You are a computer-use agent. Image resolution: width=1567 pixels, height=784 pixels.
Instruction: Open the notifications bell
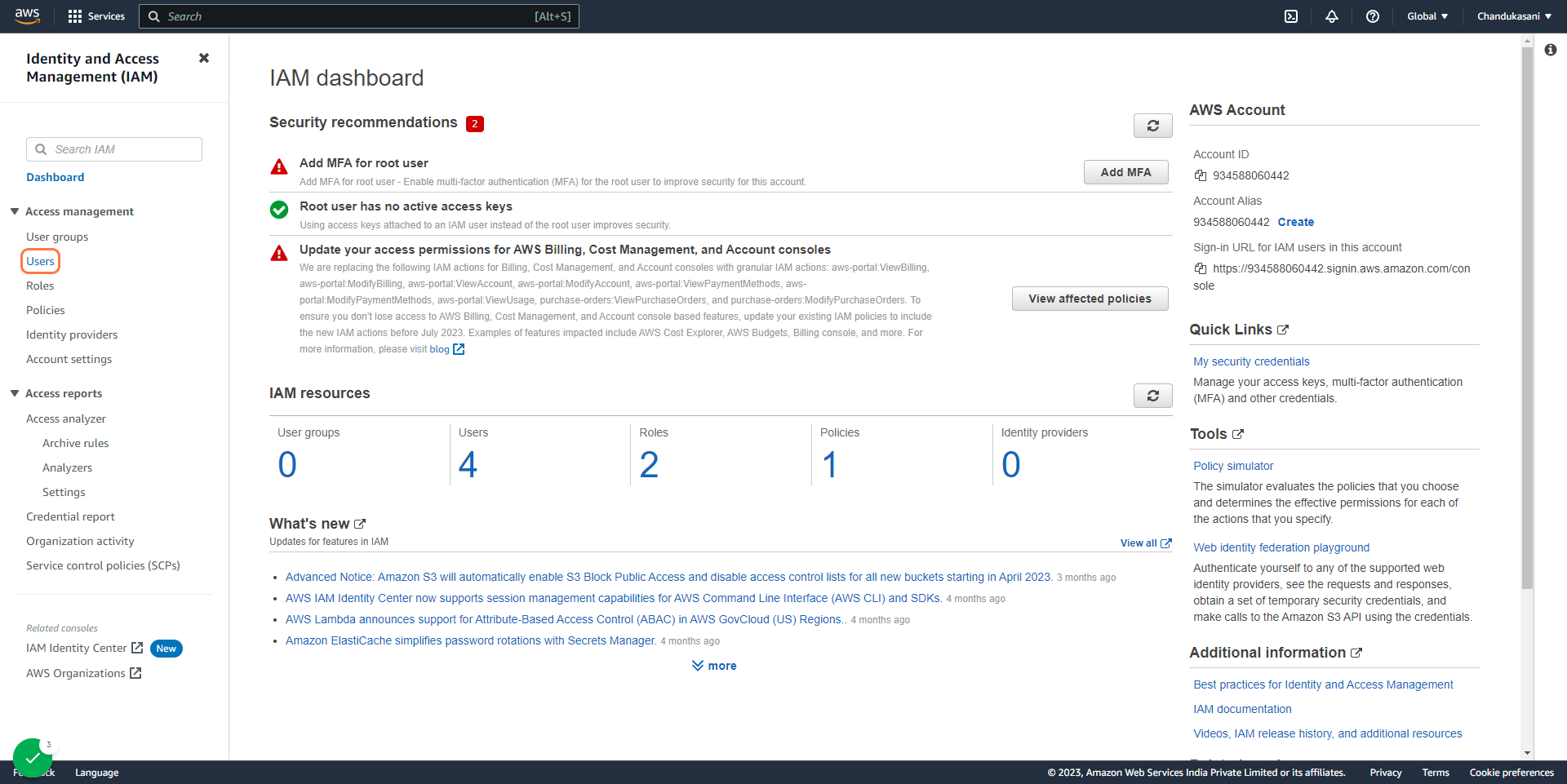point(1332,16)
